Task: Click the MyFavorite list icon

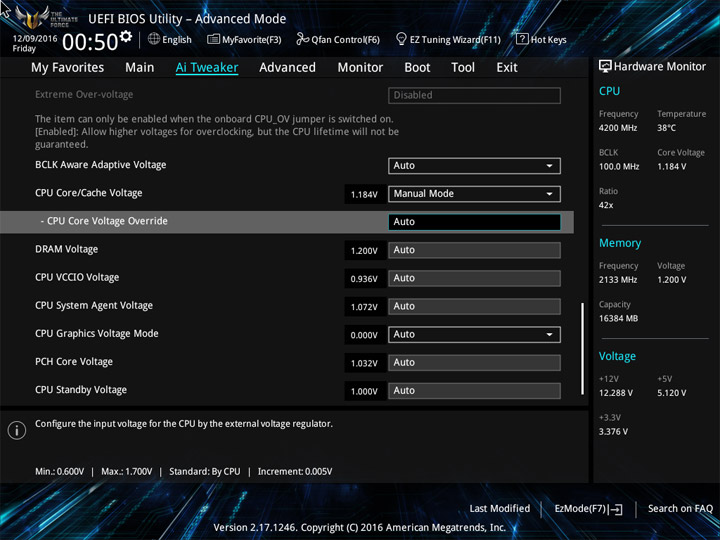Action: [213, 39]
